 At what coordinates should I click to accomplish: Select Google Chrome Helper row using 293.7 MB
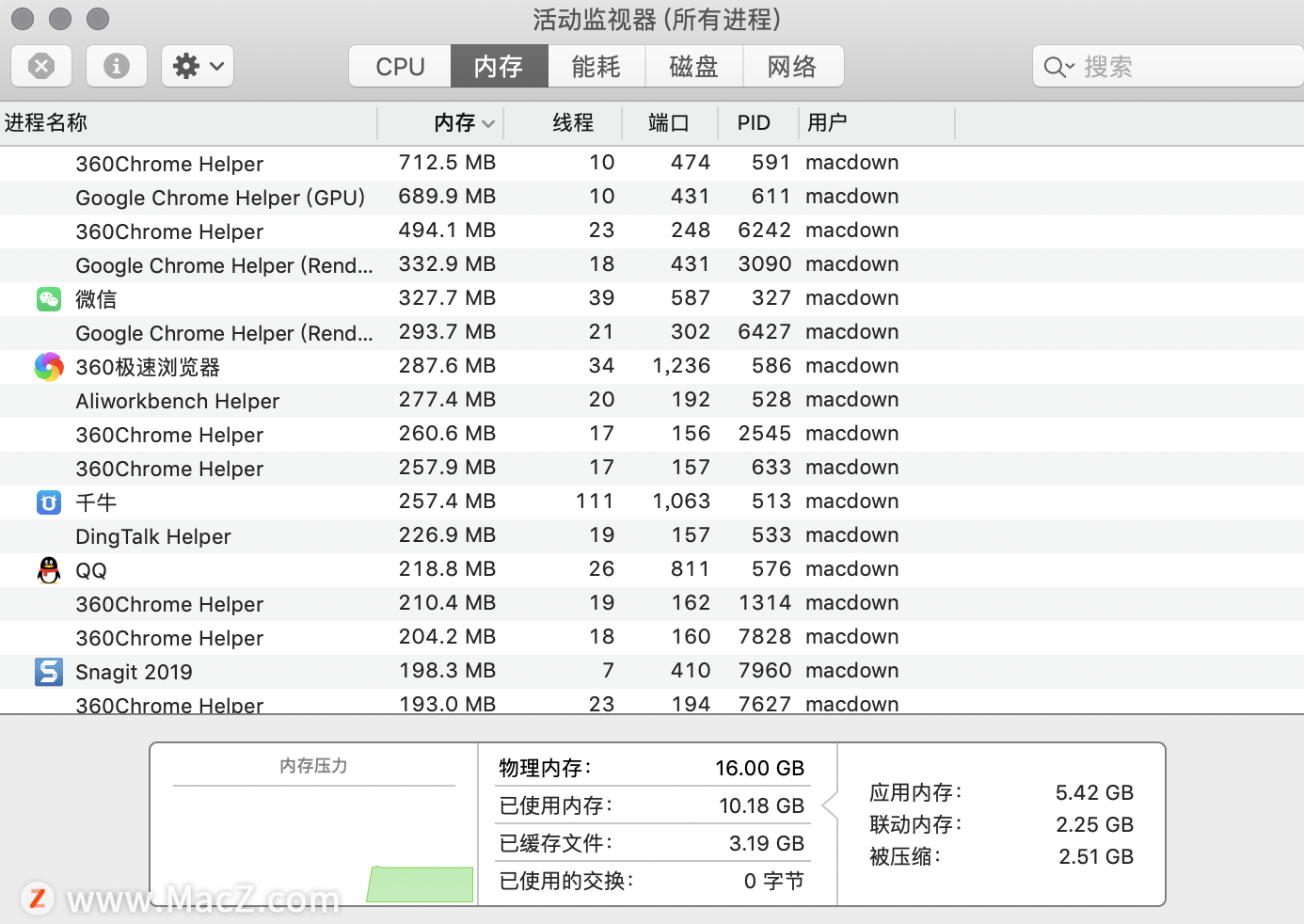point(652,333)
